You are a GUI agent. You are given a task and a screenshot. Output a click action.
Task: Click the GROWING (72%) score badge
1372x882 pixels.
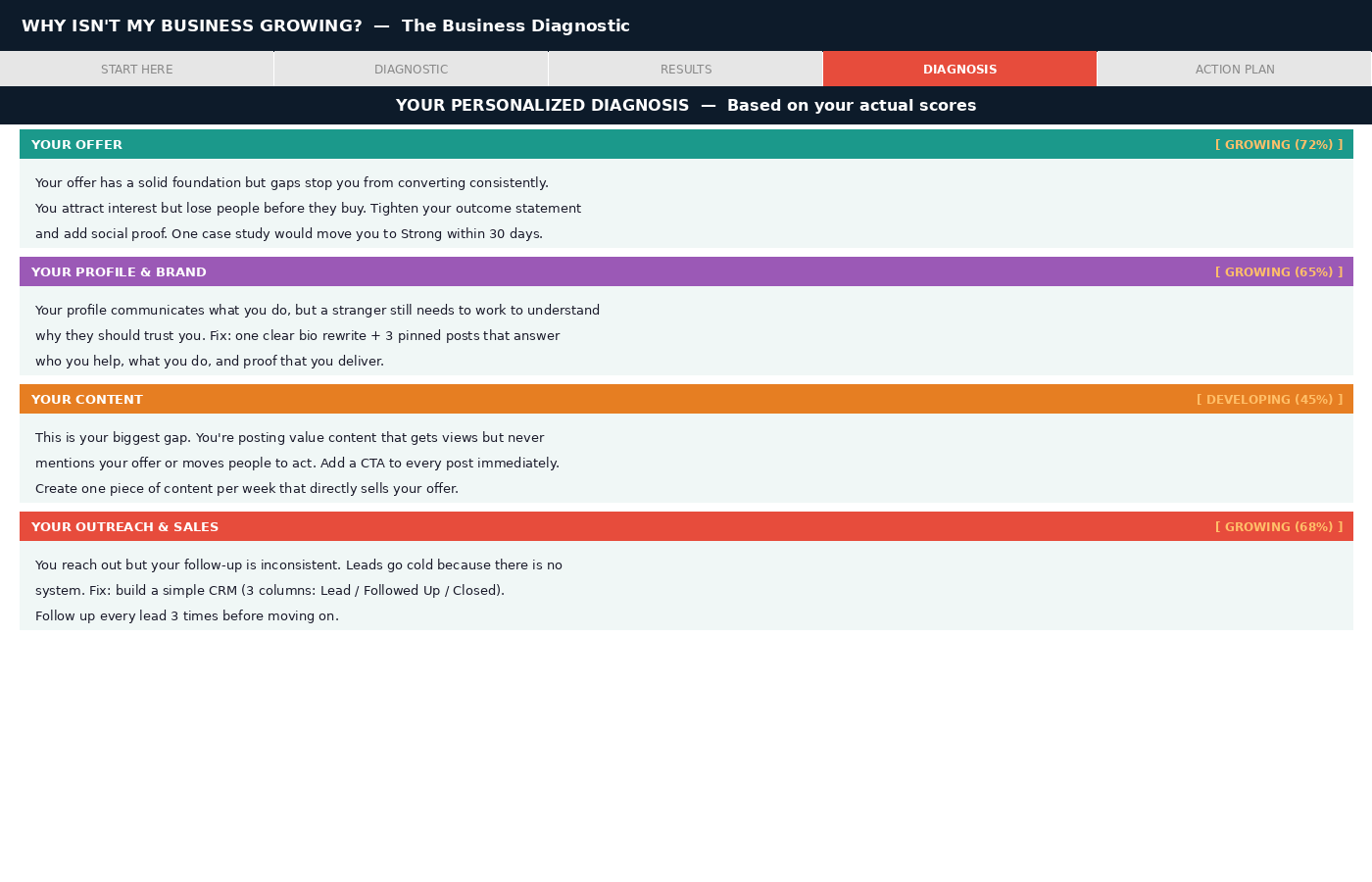click(1279, 144)
